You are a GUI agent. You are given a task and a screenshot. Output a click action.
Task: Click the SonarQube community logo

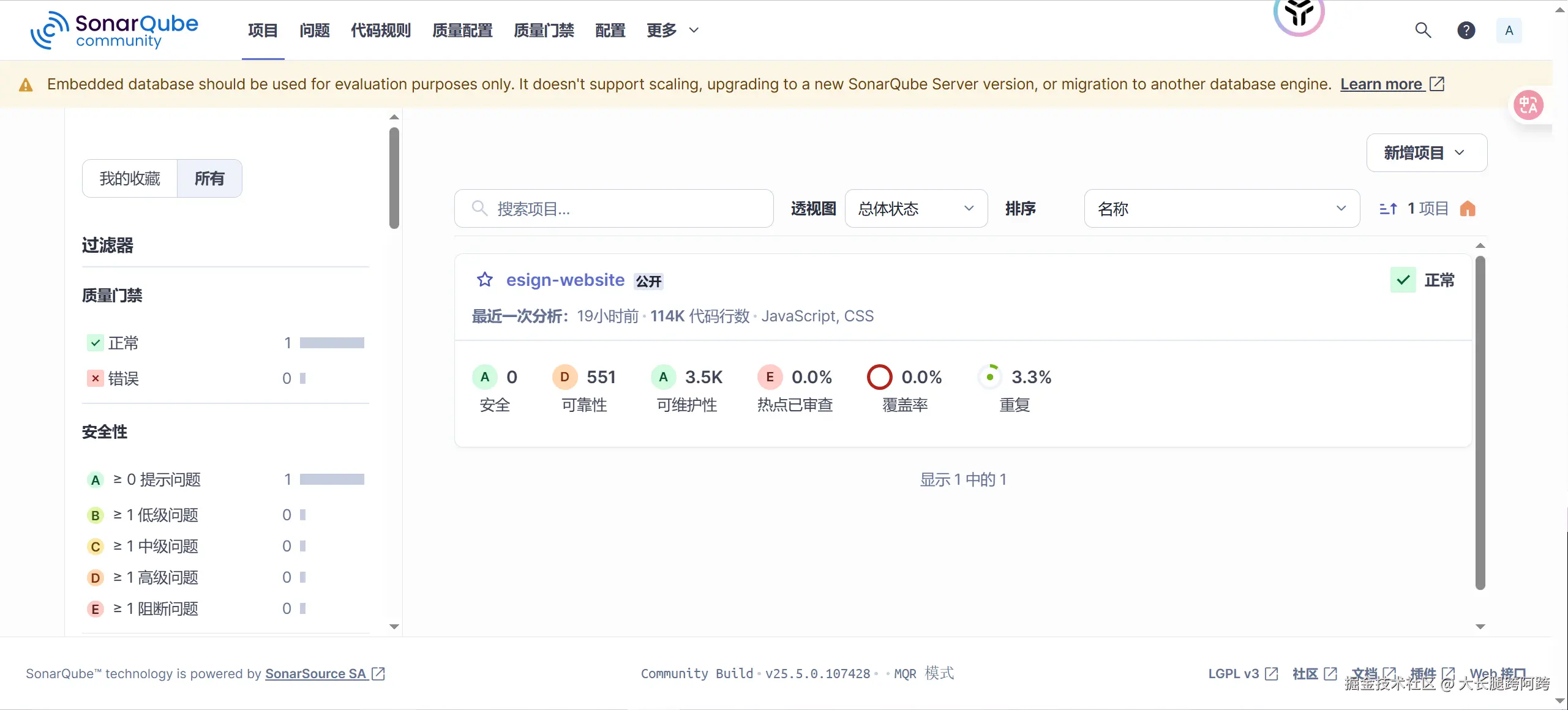pyautogui.click(x=114, y=30)
